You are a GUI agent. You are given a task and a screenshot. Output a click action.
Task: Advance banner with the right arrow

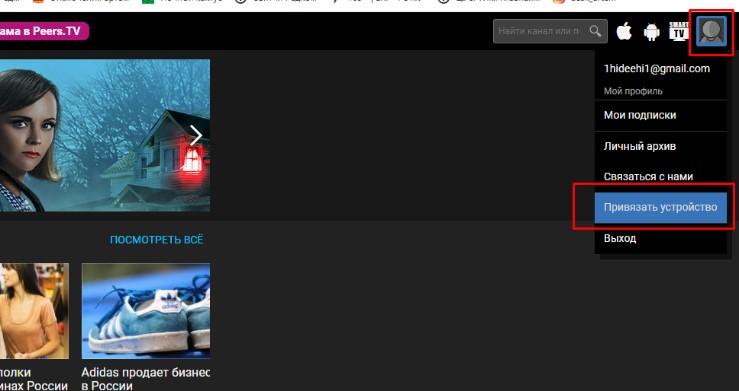click(196, 136)
